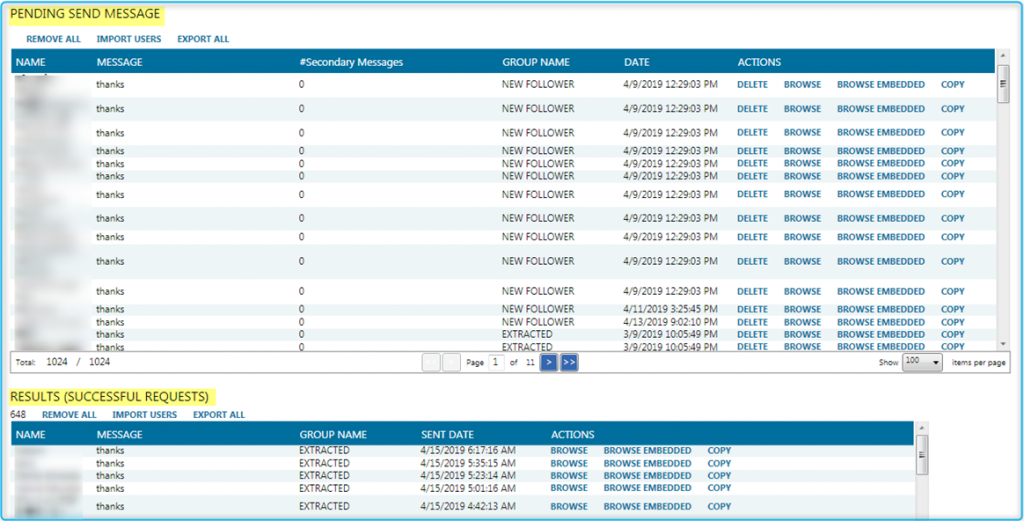The image size is (1024, 521).
Task: Jump to last page of pending messages
Action: click(569, 363)
